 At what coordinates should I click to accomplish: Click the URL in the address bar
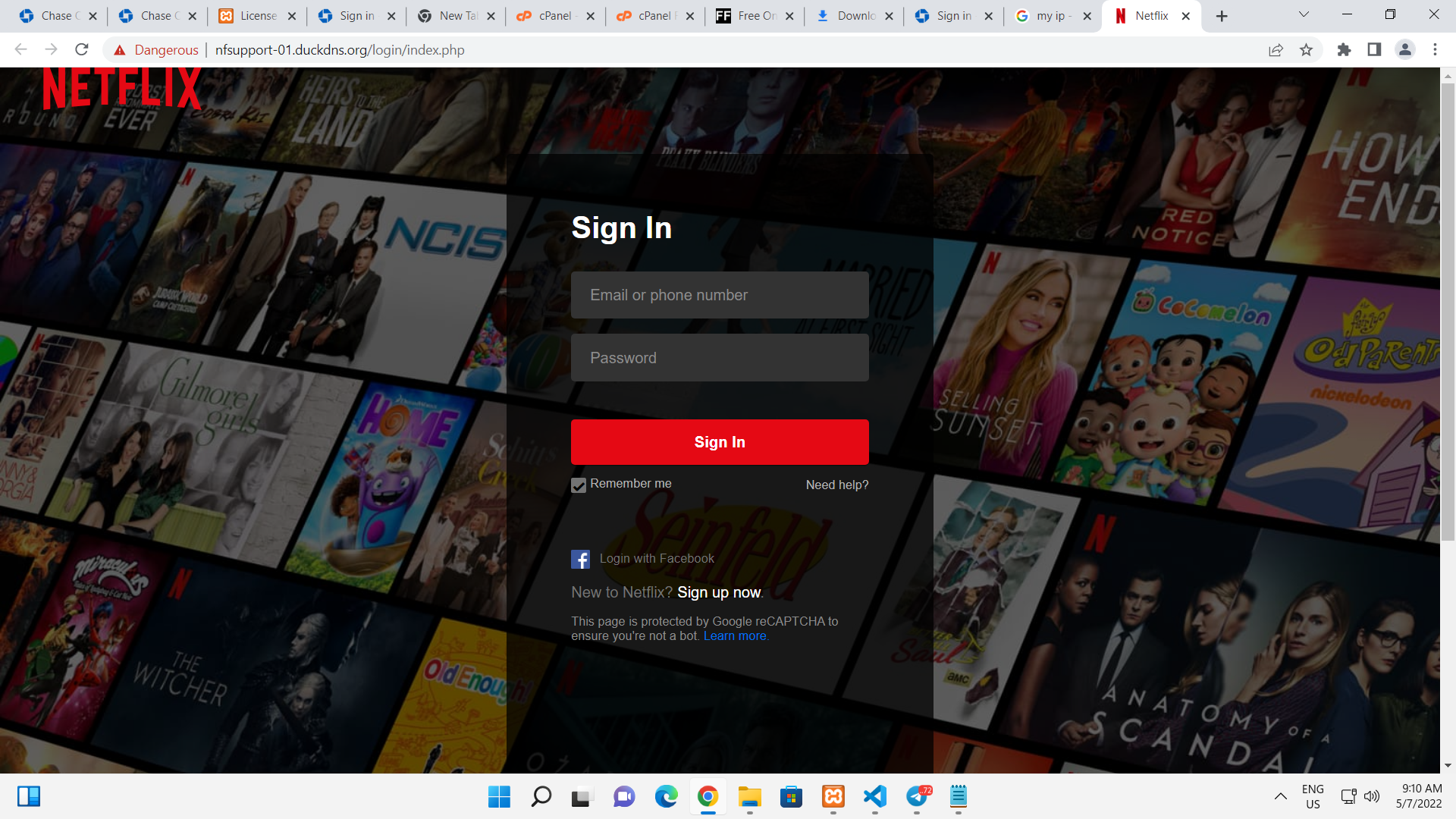click(x=340, y=50)
